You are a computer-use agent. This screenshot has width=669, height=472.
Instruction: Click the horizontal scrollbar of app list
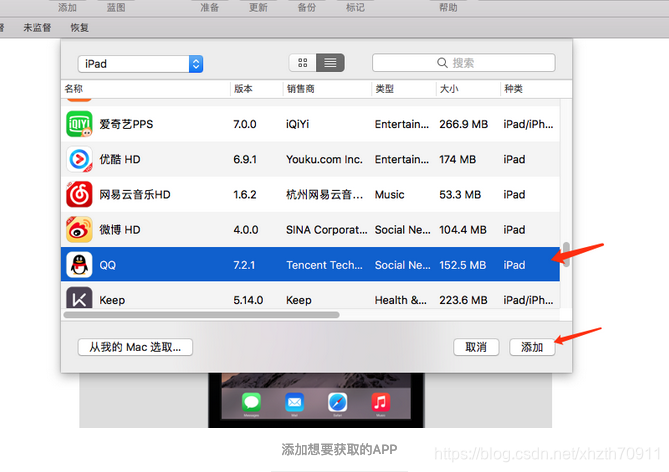coord(201,315)
